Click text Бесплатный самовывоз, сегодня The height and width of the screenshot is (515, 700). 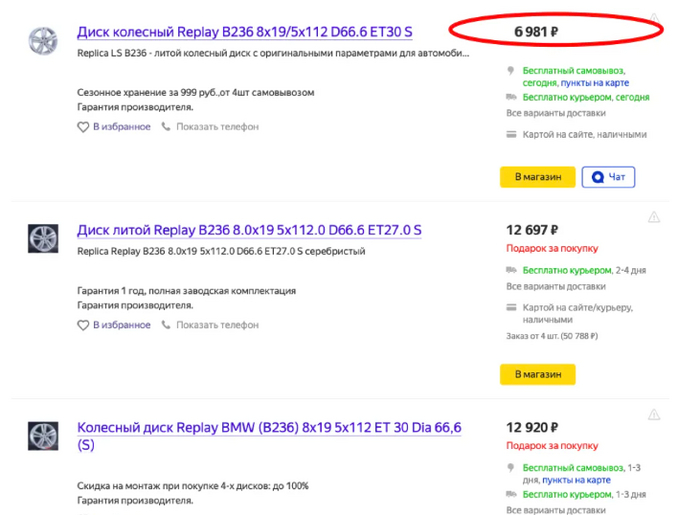pyautogui.click(x=574, y=76)
